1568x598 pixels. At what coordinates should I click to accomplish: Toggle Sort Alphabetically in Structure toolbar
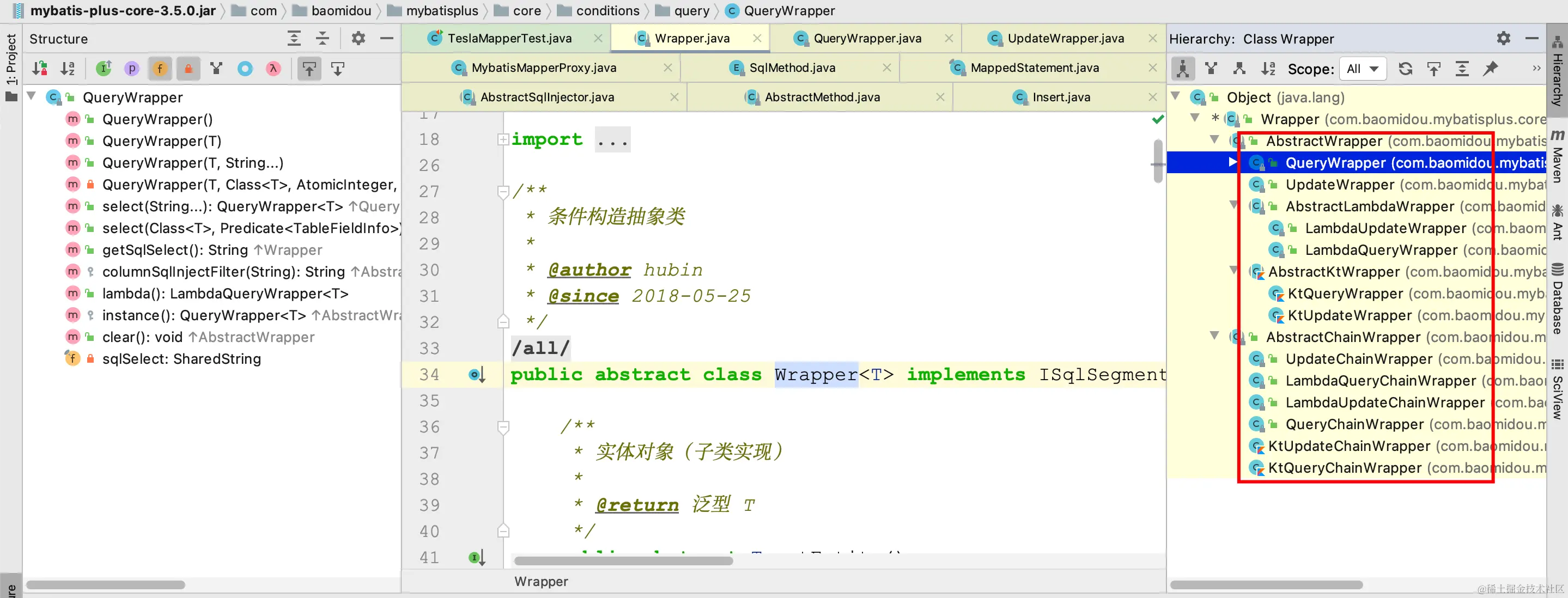point(68,69)
